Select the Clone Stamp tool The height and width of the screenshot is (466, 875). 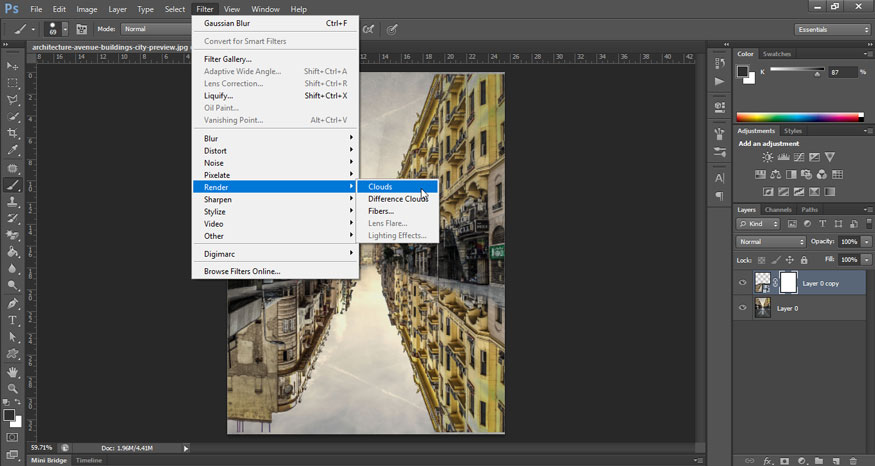point(12,202)
